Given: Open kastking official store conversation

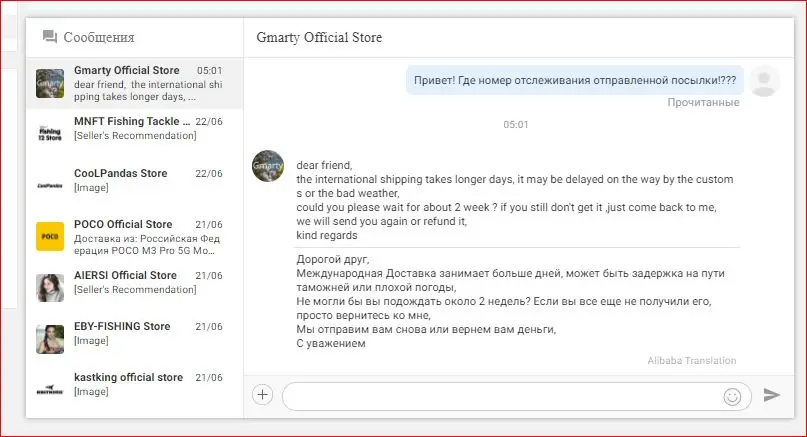Looking at the screenshot, I should coord(134,390).
